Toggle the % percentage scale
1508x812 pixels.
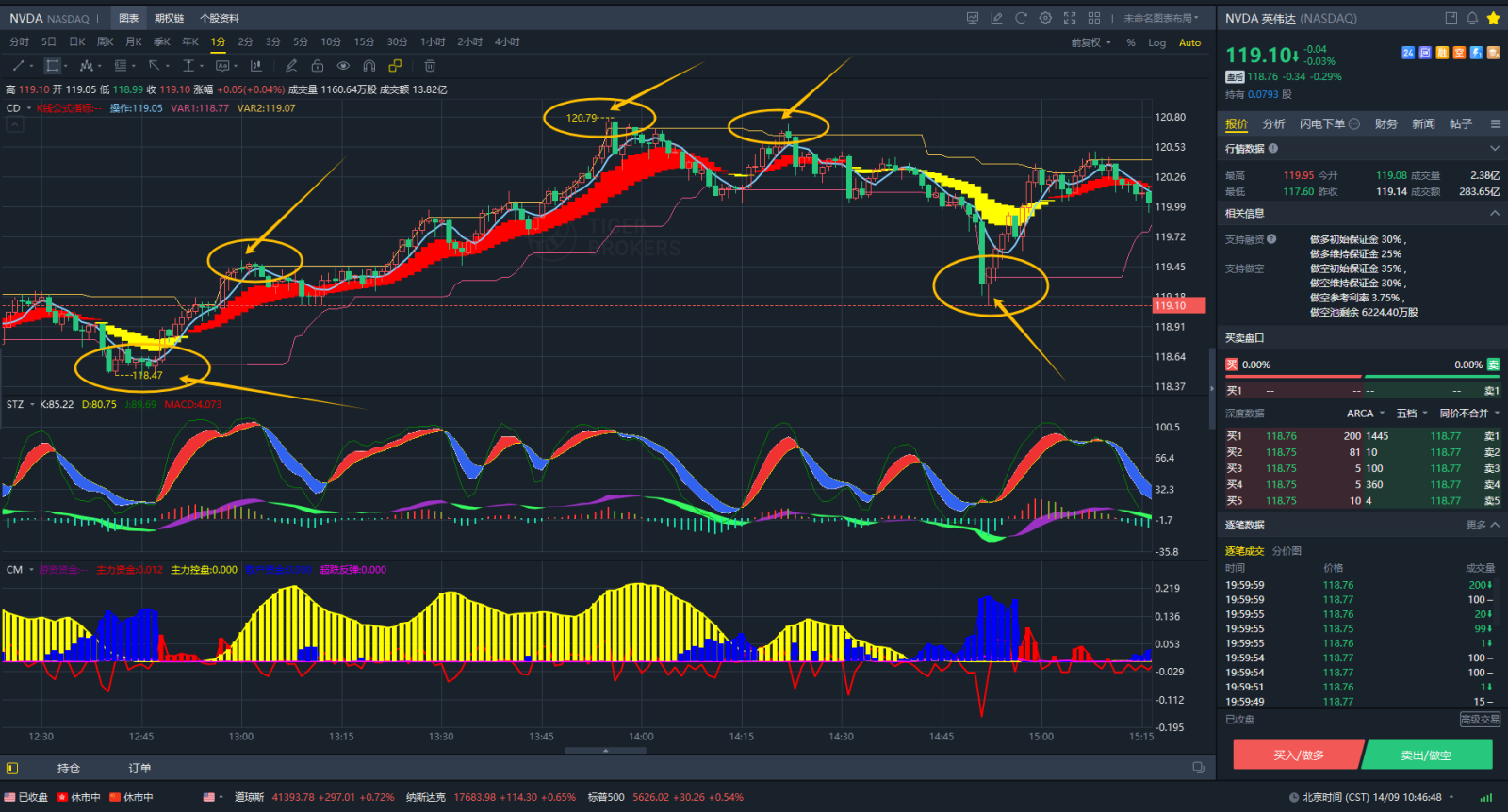tap(1131, 42)
